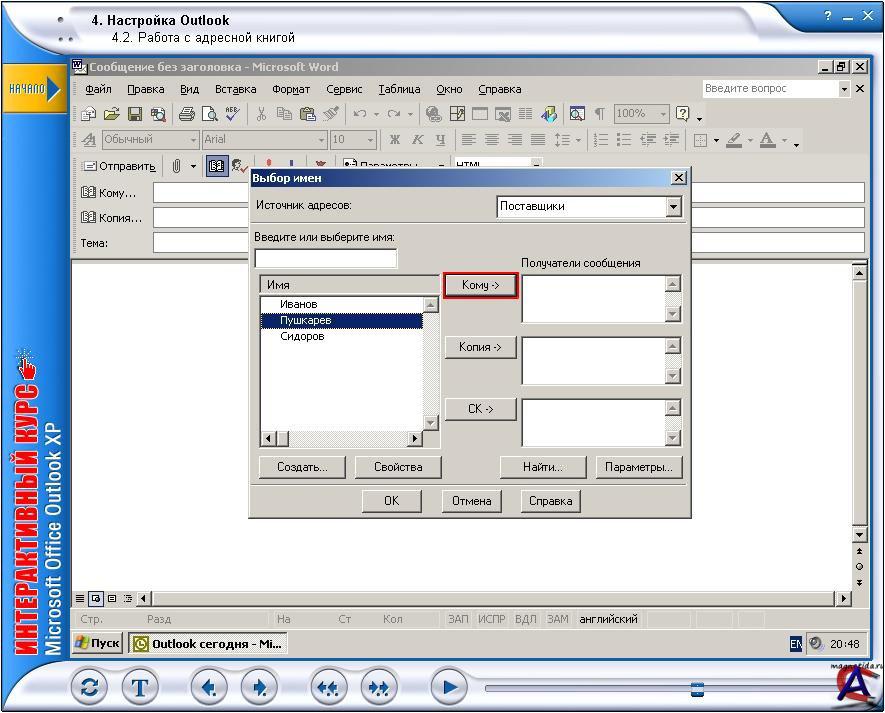Screen dimensions: 885x713
Task: Open the Сервис menu
Action: (344, 89)
